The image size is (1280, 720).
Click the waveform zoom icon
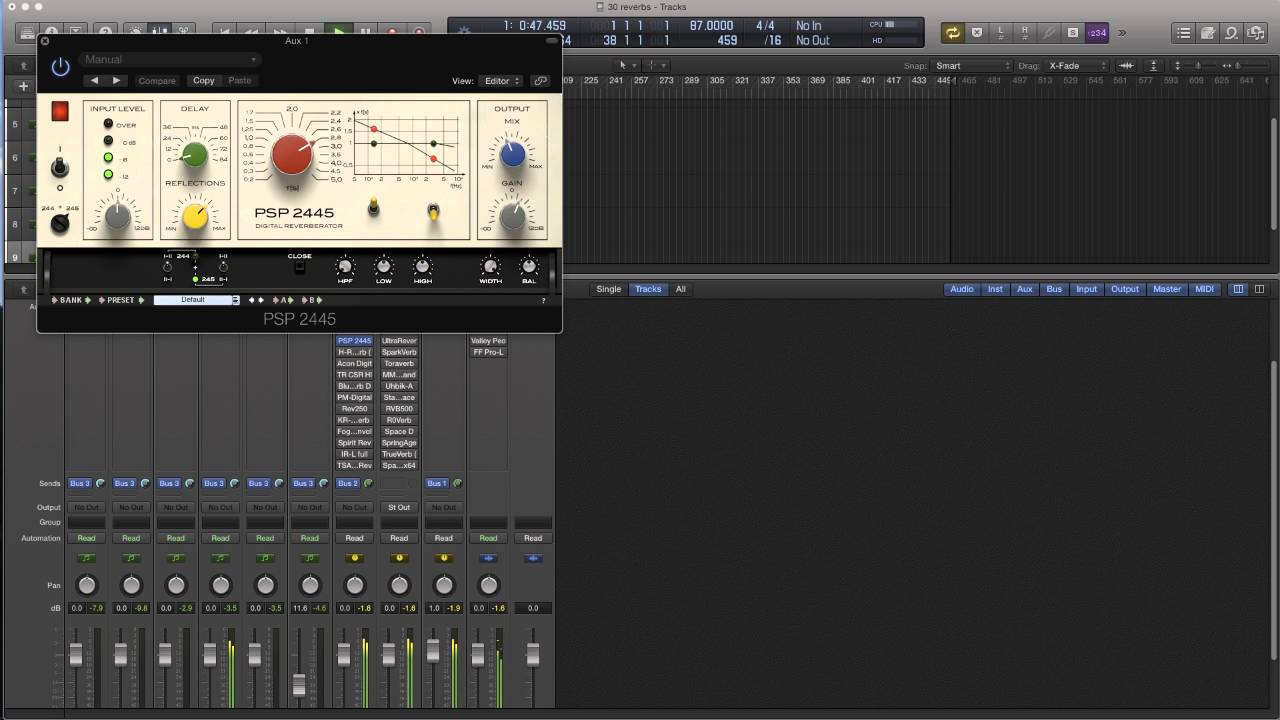(x=1126, y=66)
